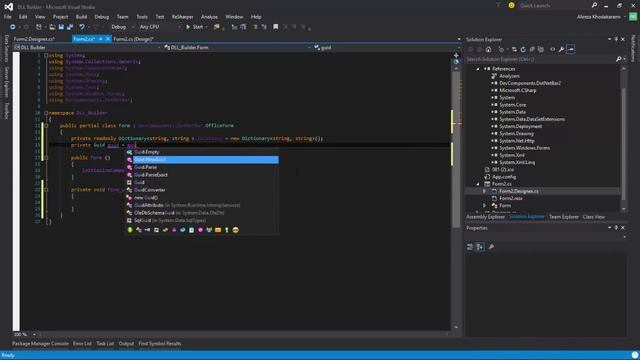Toggle the last smiley filter icon in IntelliSense
Viewport: 640px width, 360px height.
click(x=236, y=230)
